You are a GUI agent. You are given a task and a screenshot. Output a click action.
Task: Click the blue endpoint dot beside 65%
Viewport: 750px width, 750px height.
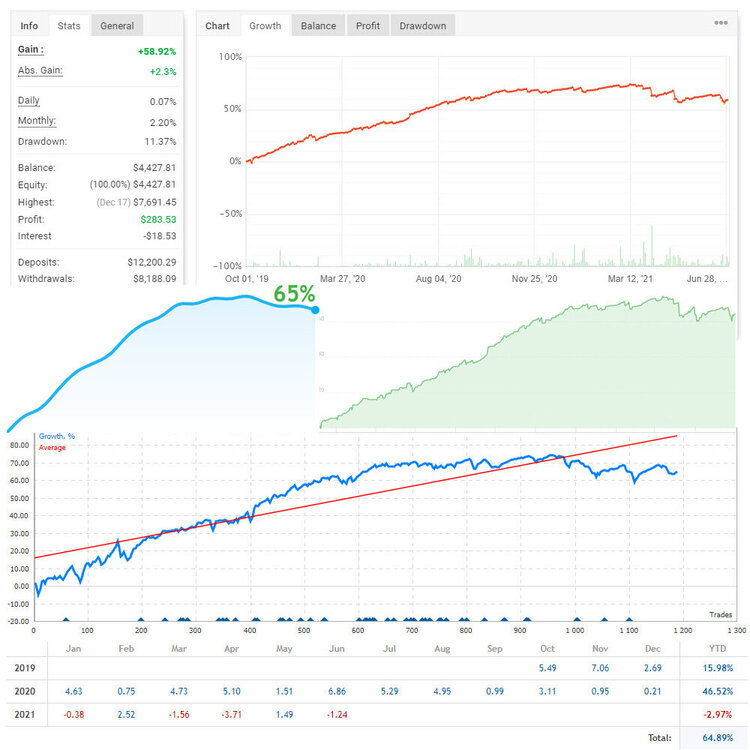coord(315,310)
